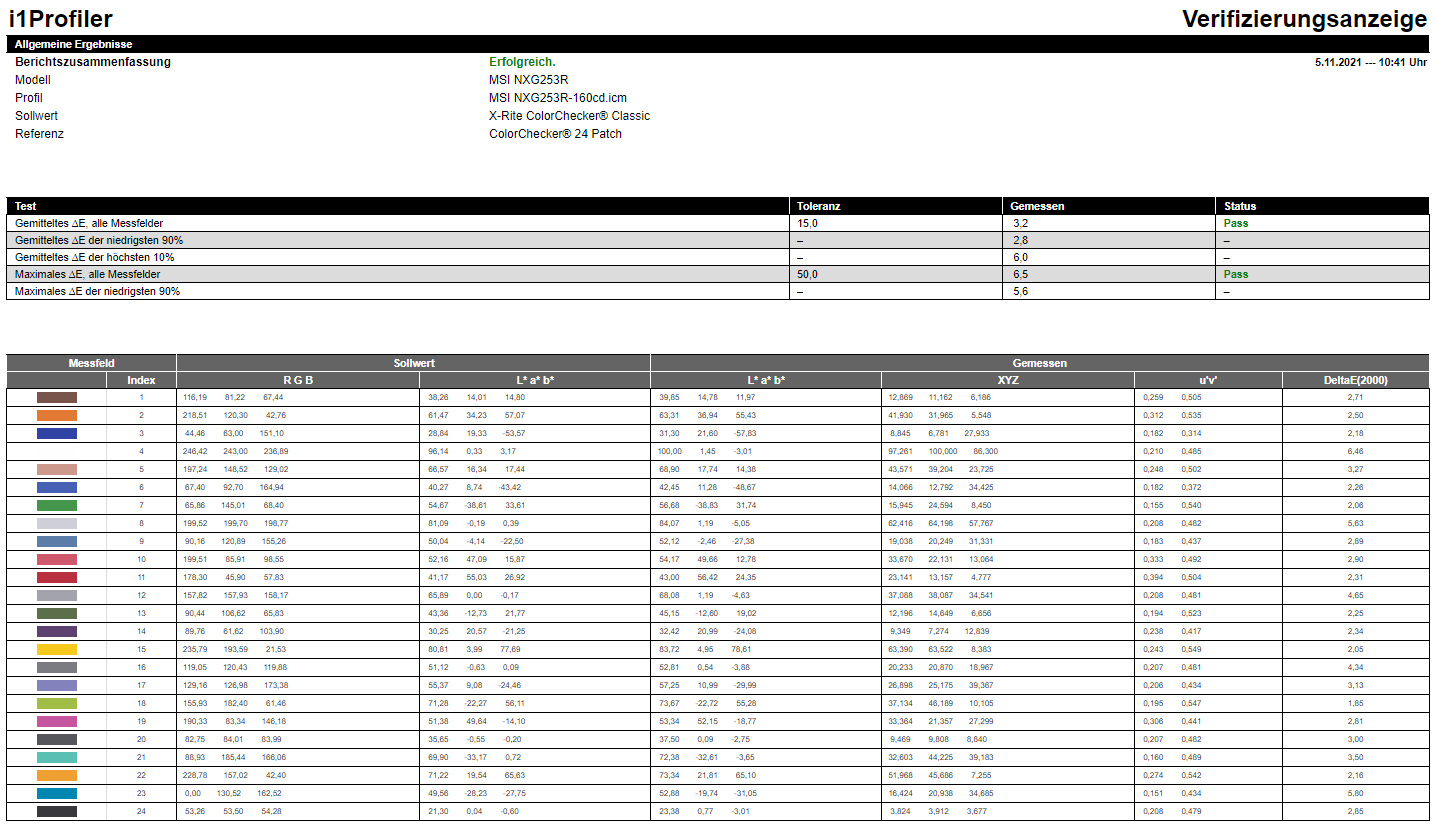
Task: Pick the dark blue swatch of index 3
Action: (57, 433)
